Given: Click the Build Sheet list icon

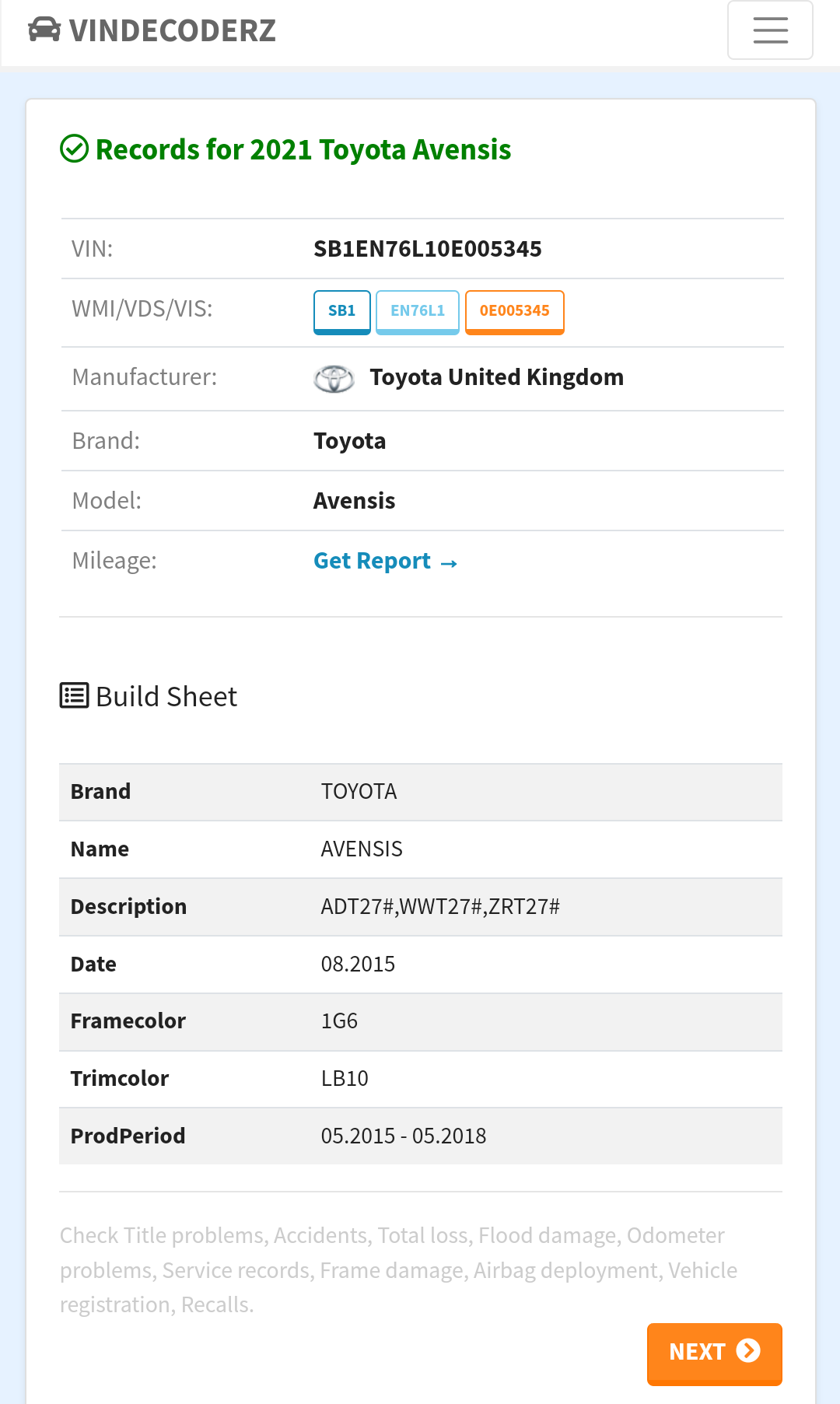Looking at the screenshot, I should [x=75, y=695].
